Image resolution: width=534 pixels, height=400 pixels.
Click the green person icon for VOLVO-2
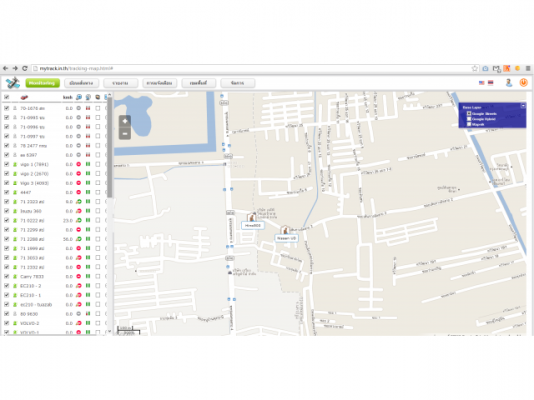tap(15, 323)
